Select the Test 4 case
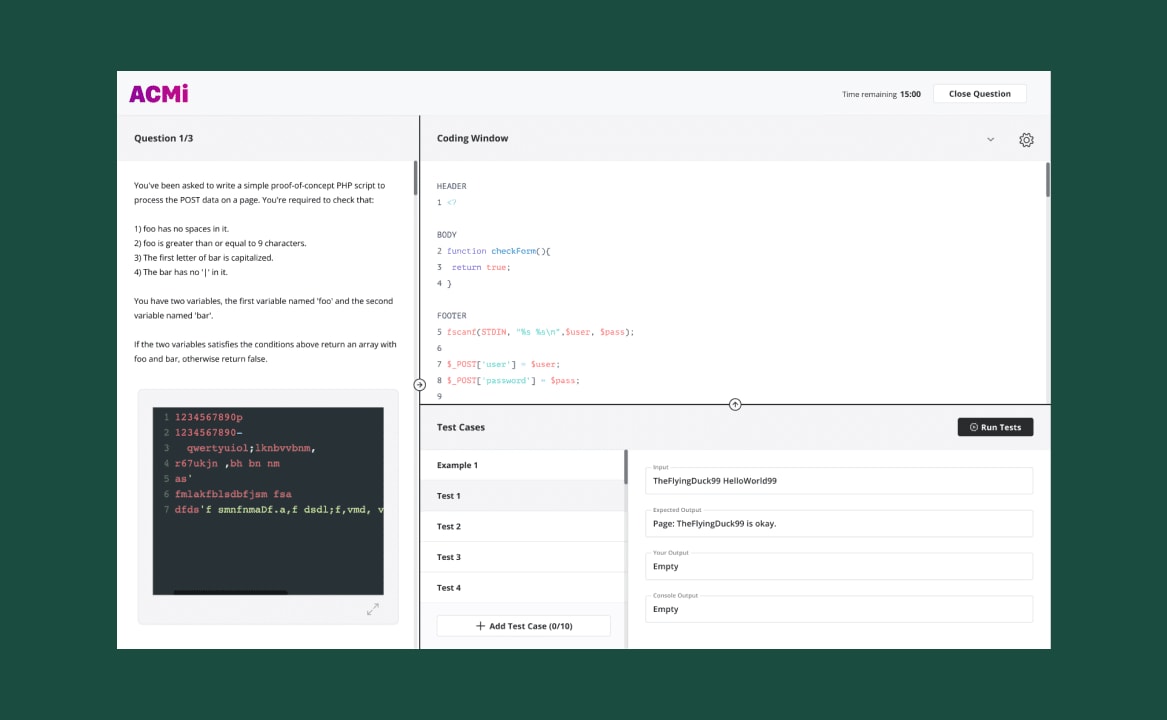Image resolution: width=1167 pixels, height=720 pixels. (x=522, y=587)
